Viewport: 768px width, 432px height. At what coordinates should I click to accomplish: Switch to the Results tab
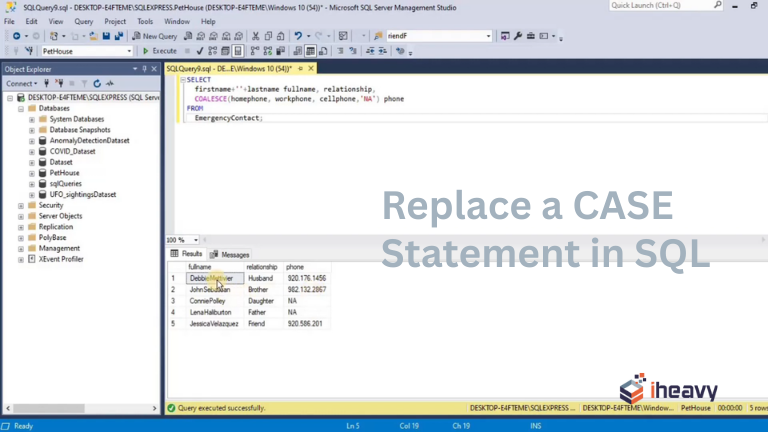tap(186, 254)
